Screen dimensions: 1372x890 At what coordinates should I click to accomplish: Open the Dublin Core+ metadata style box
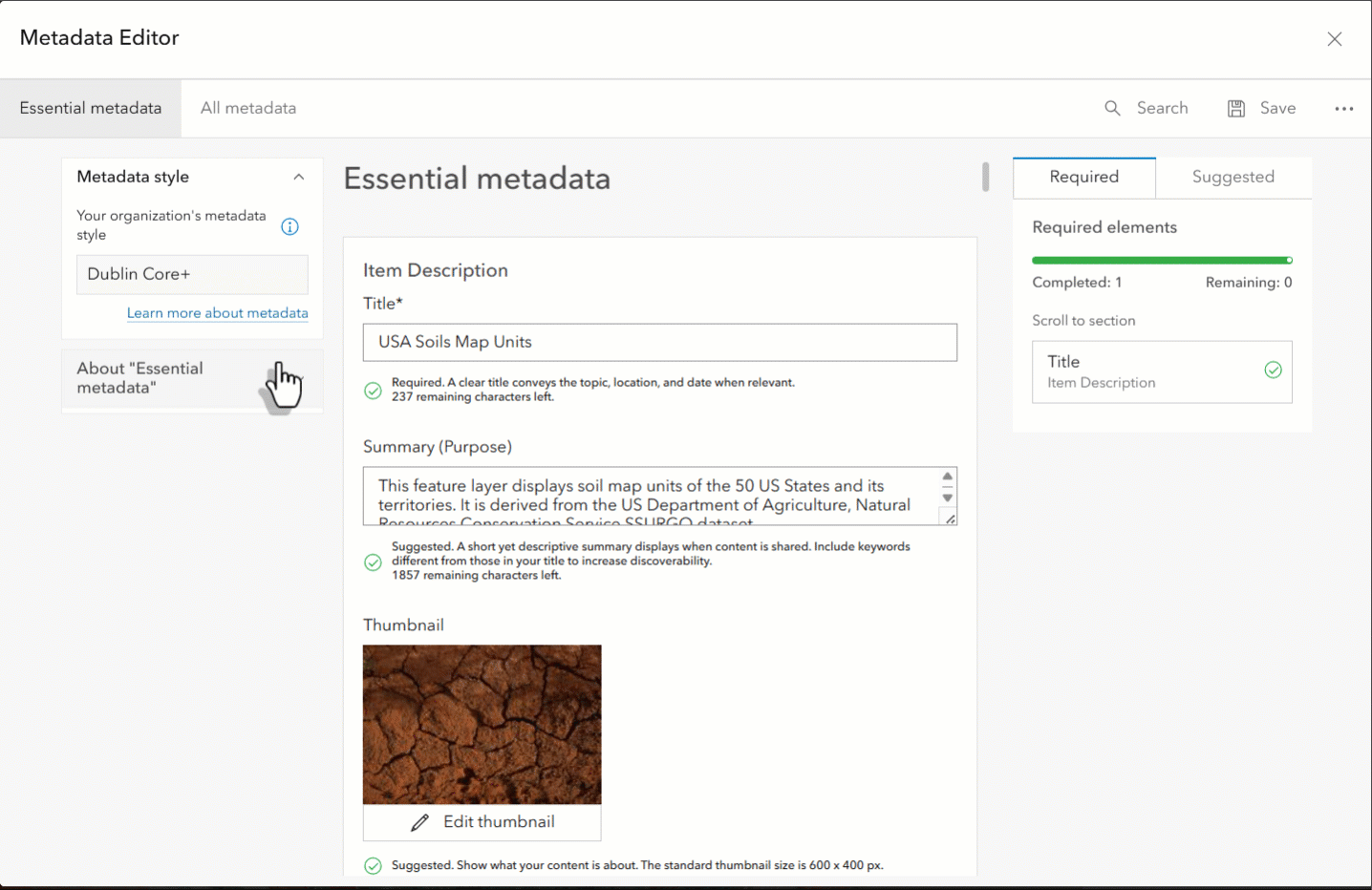point(192,274)
